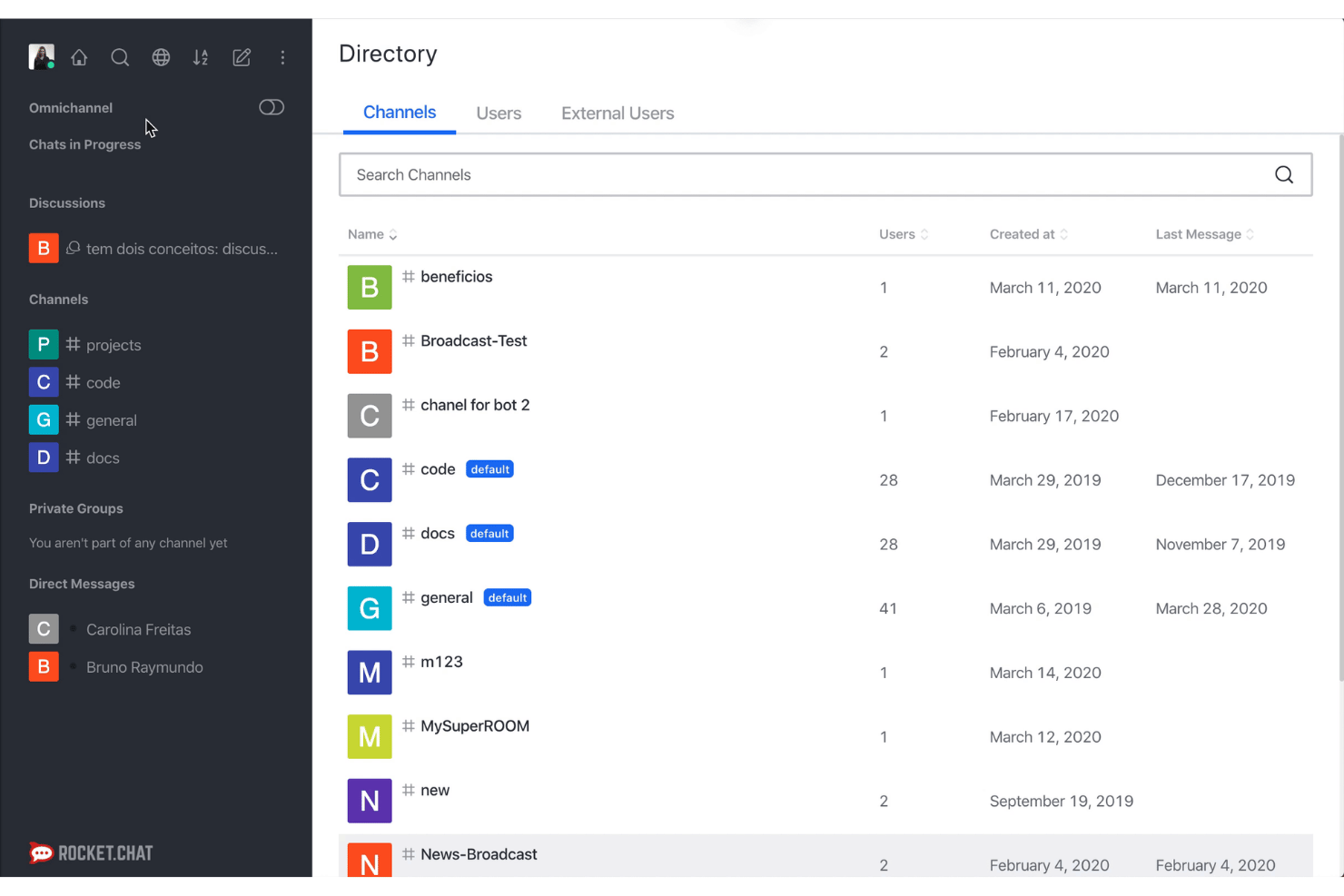Viewport: 1344px width, 896px height.
Task: Click 'November 7, 2019' last message date
Action: pos(1220,545)
